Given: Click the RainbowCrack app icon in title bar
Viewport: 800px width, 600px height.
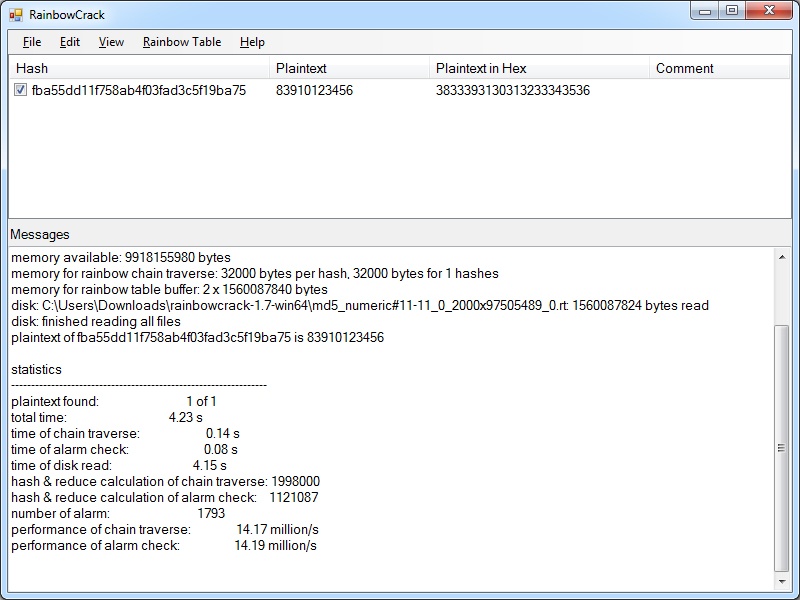Looking at the screenshot, I should (x=16, y=15).
